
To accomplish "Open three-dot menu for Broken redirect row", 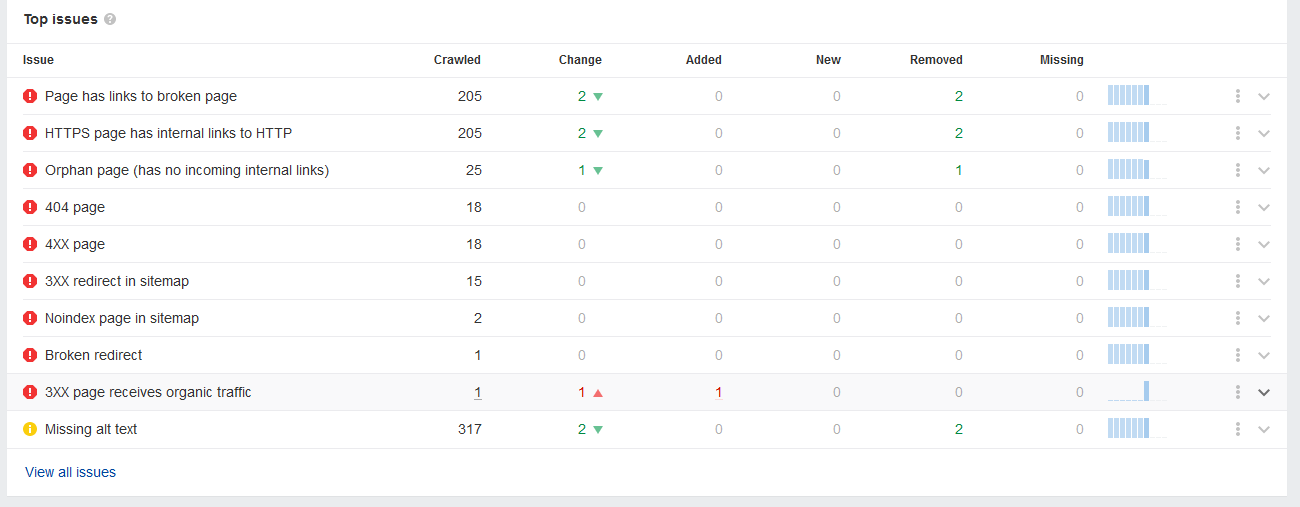I will point(1238,355).
